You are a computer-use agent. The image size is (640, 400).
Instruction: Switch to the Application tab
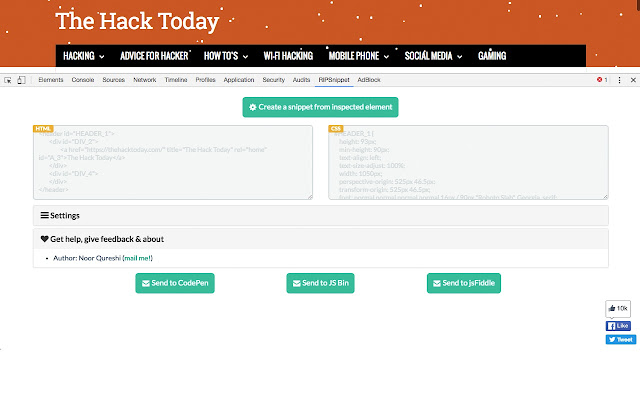pyautogui.click(x=239, y=80)
